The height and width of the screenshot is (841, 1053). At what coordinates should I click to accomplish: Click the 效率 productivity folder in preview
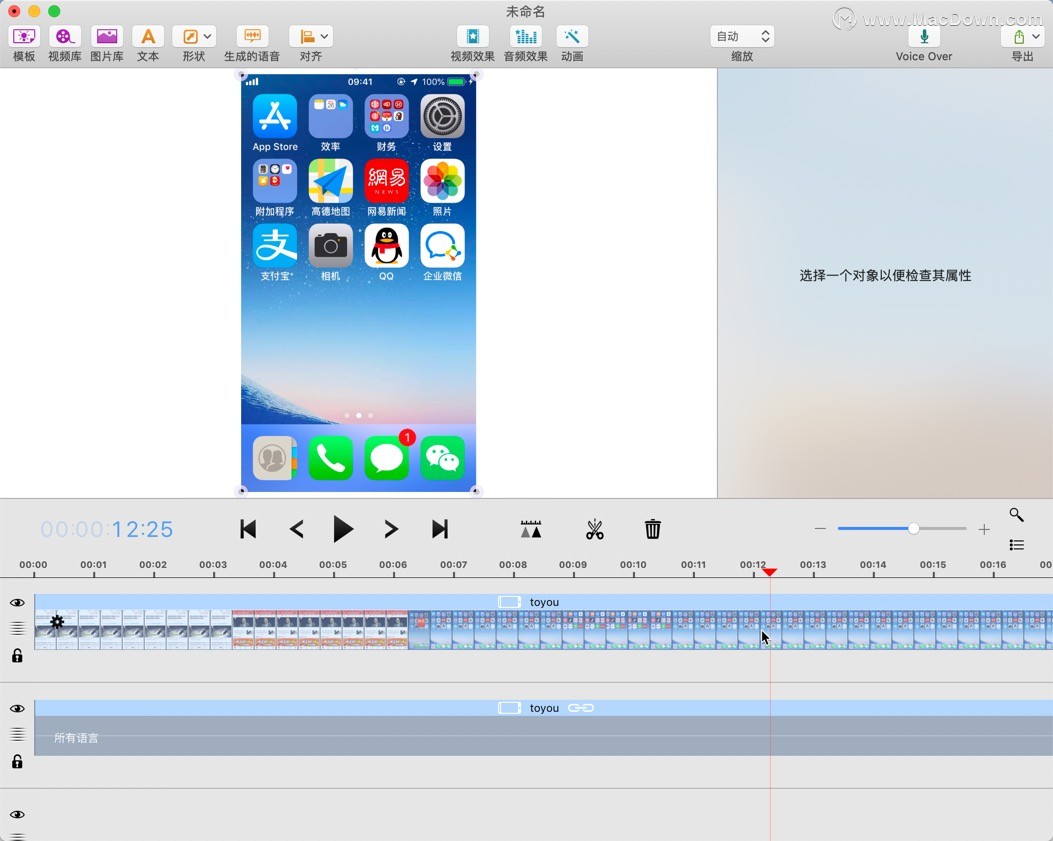(x=330, y=116)
